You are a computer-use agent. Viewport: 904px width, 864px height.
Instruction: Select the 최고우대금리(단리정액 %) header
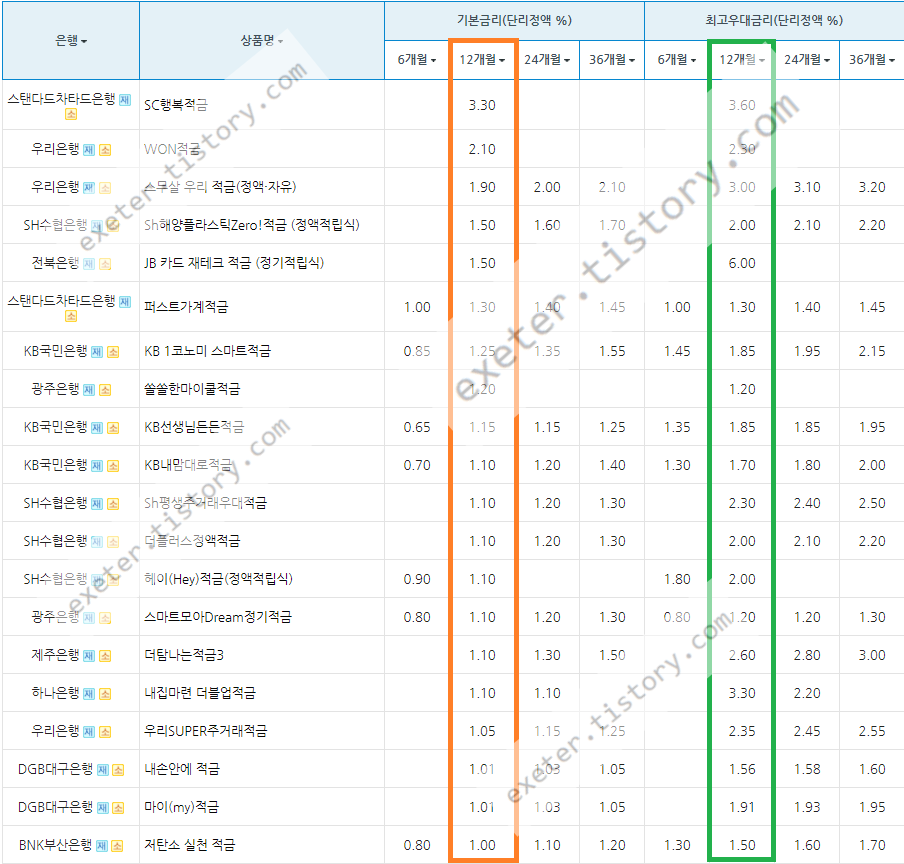click(774, 21)
